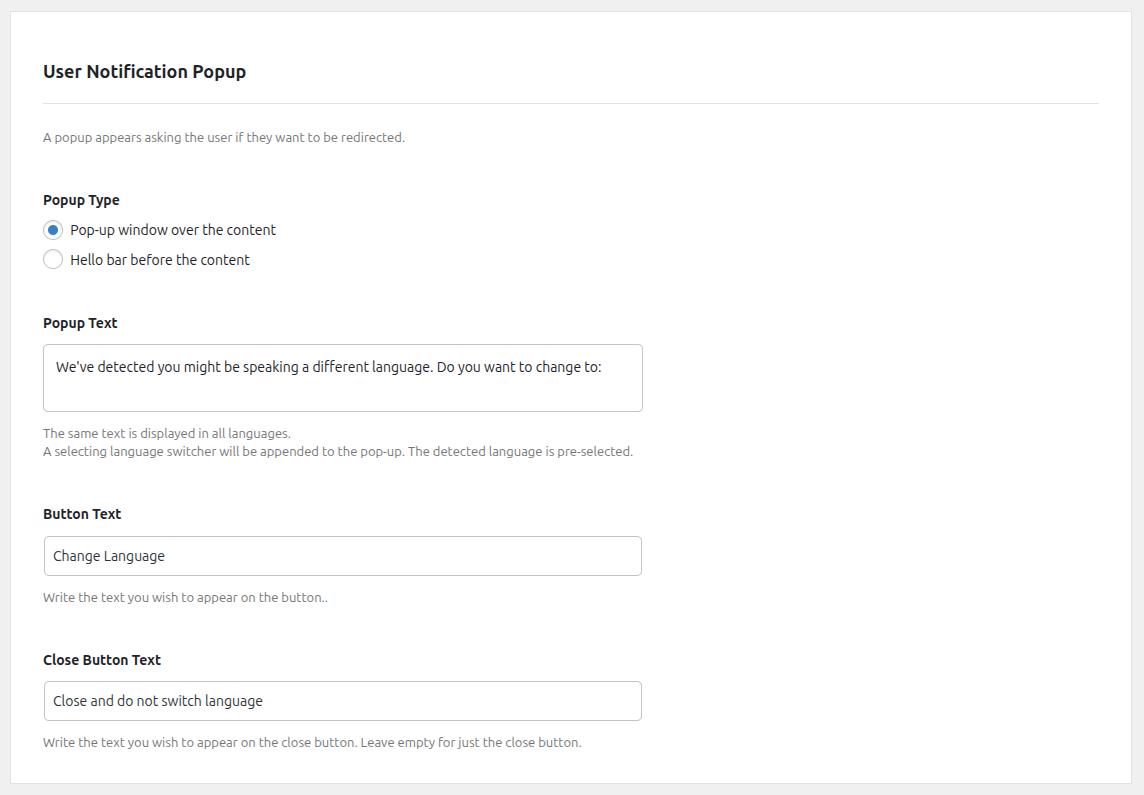Select the "Pop-up window over the content" option
1144x795 pixels.
click(x=53, y=230)
